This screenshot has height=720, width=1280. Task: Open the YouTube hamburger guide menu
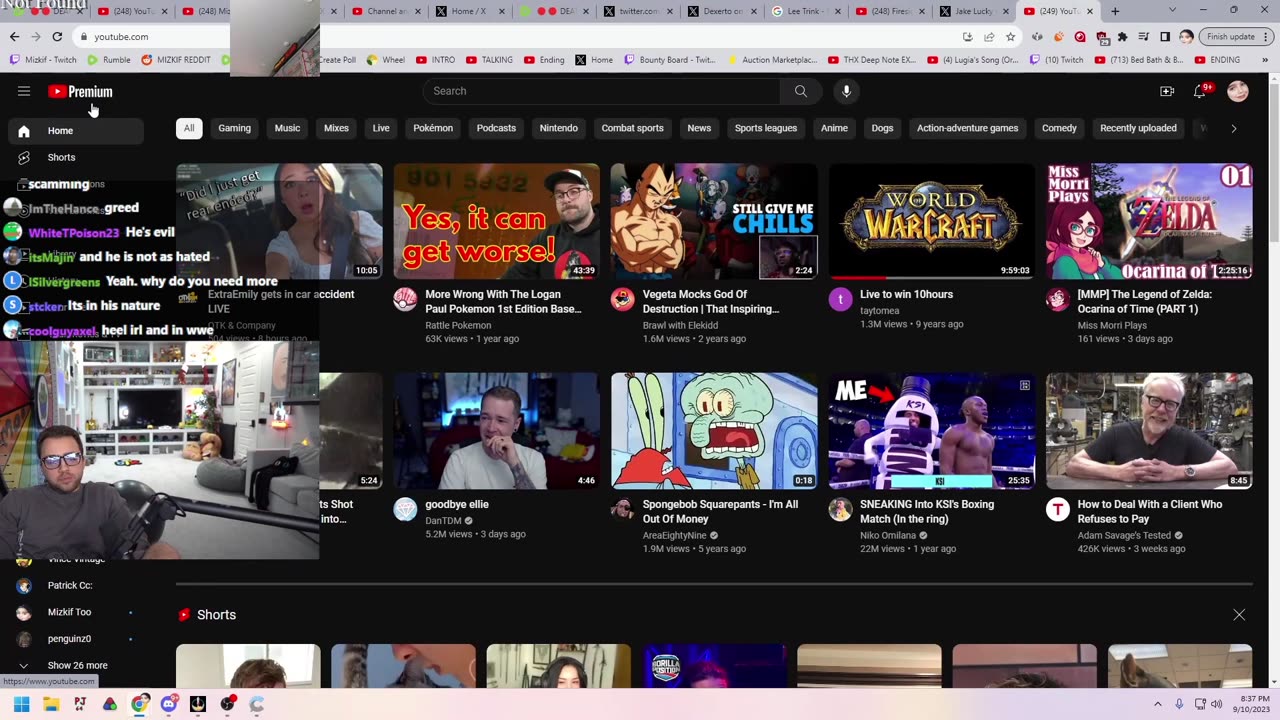tap(24, 91)
